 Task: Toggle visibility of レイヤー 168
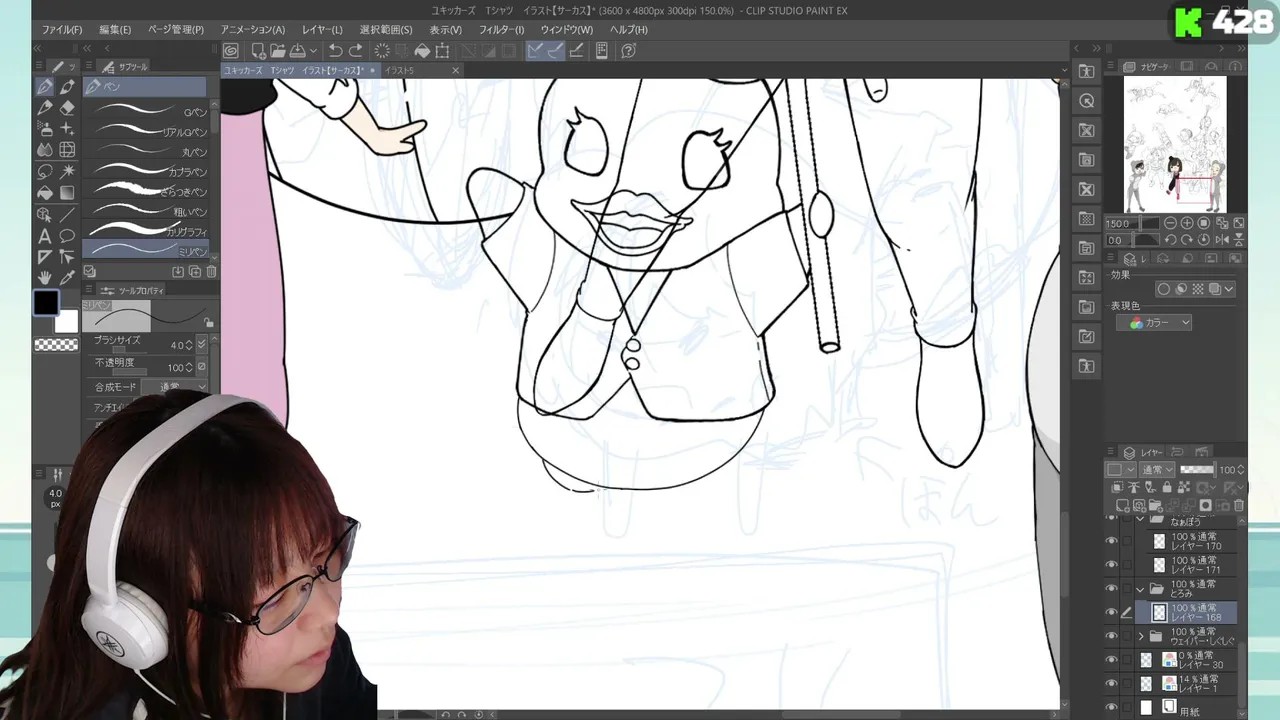pyautogui.click(x=1111, y=612)
